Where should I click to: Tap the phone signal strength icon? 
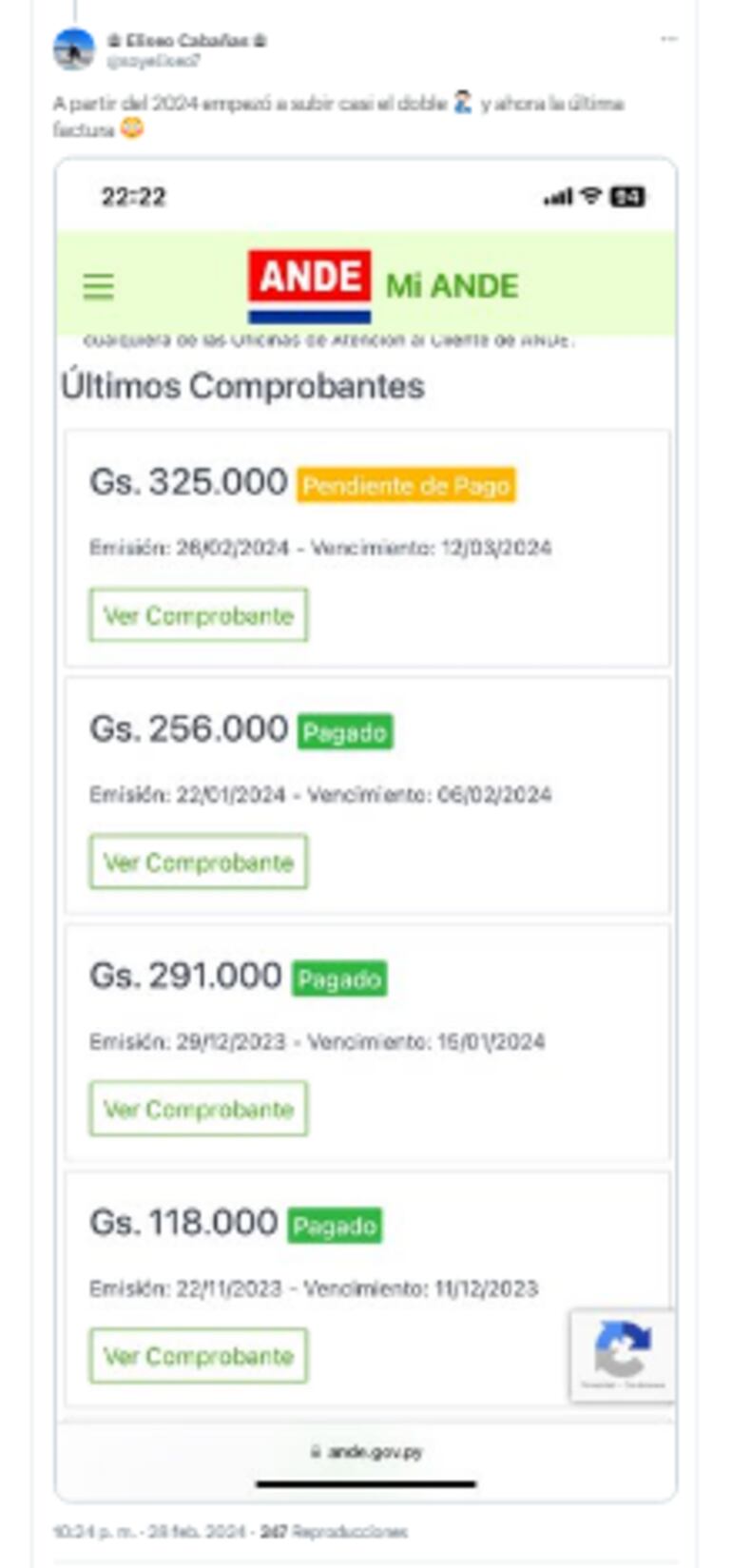[x=558, y=197]
